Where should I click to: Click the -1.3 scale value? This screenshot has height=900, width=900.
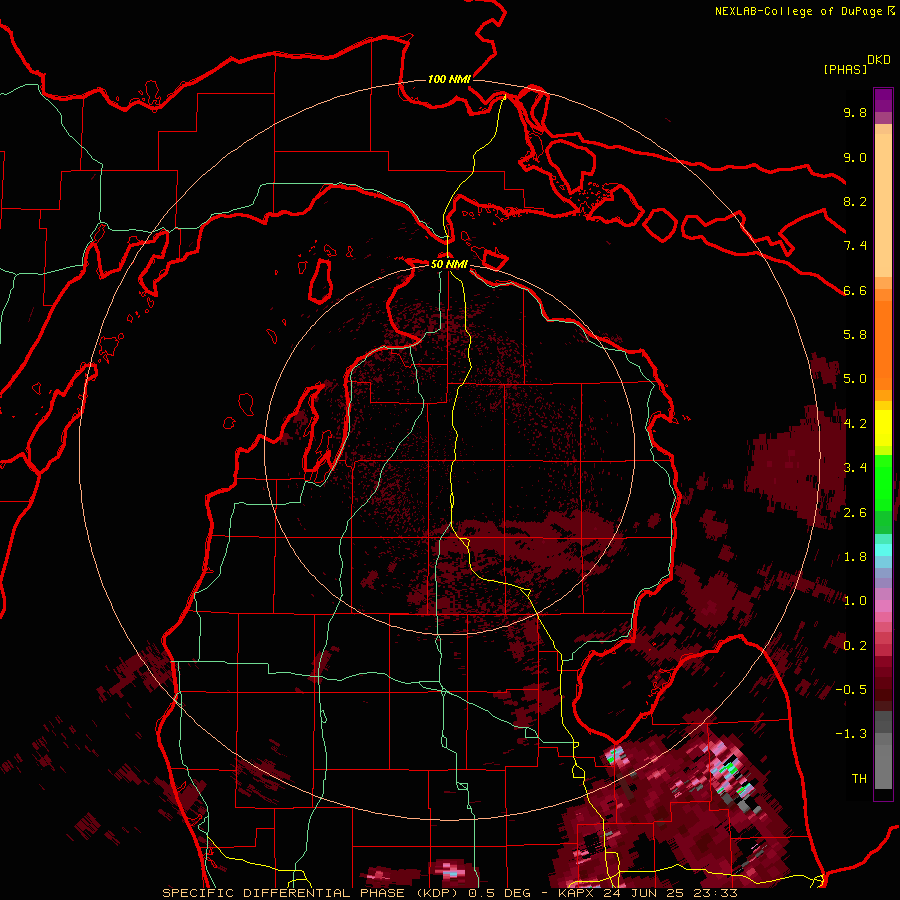coord(852,735)
